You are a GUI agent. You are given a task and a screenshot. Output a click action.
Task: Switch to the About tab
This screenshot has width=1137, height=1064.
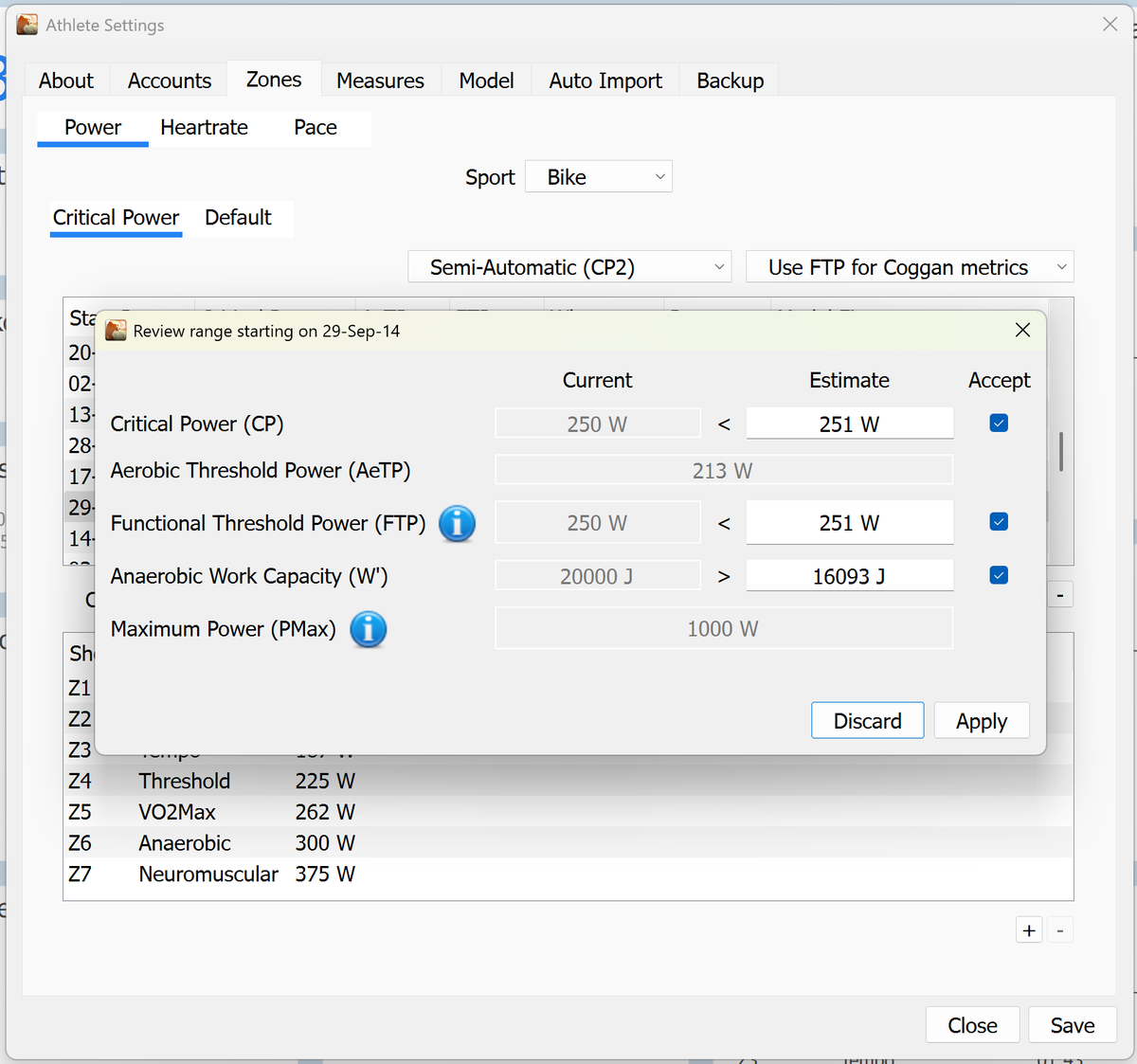[66, 81]
